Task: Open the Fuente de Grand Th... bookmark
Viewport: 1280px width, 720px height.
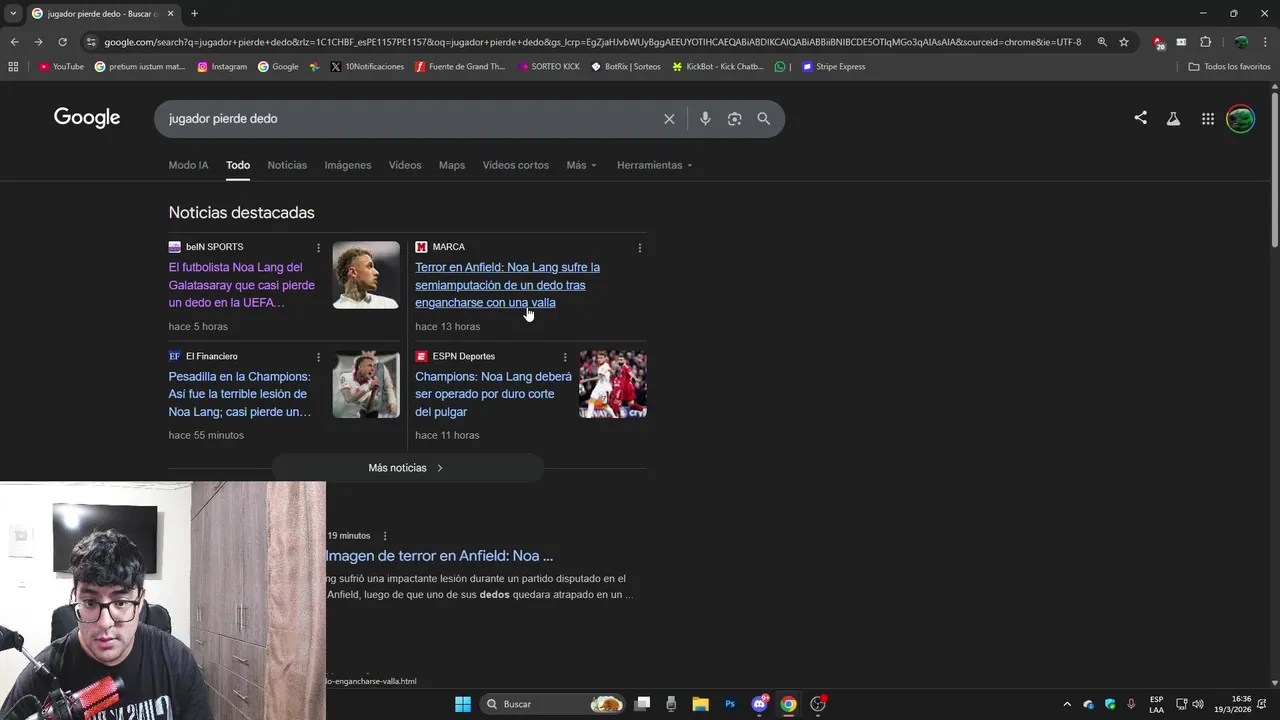Action: (x=460, y=67)
